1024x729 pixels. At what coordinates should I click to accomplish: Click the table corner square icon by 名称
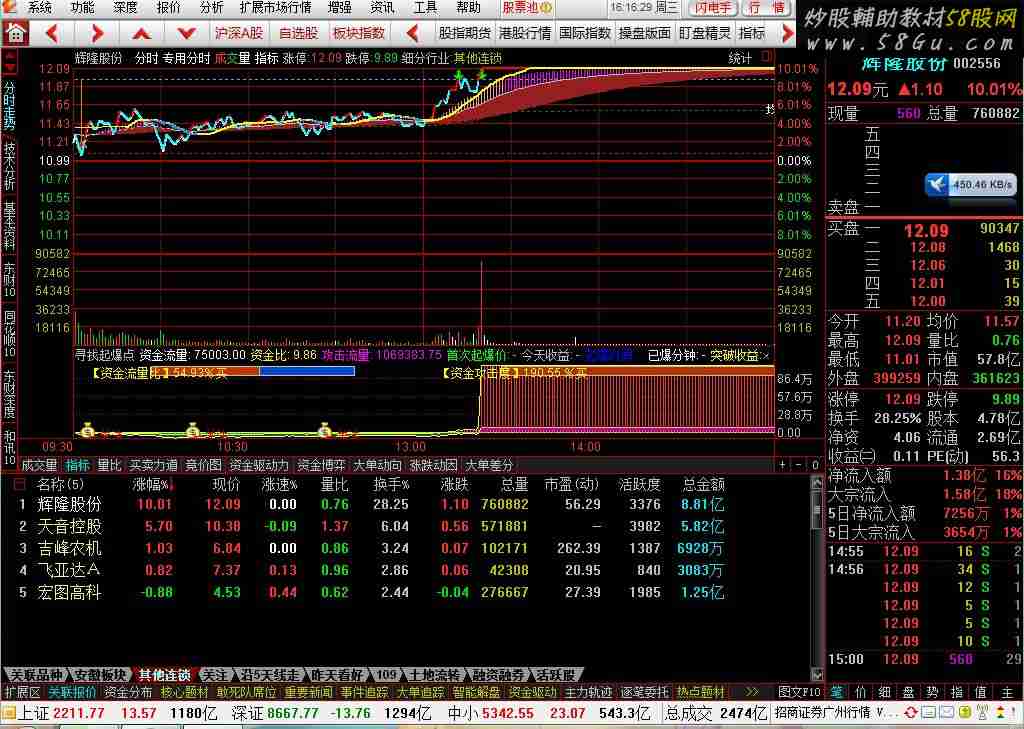20,484
